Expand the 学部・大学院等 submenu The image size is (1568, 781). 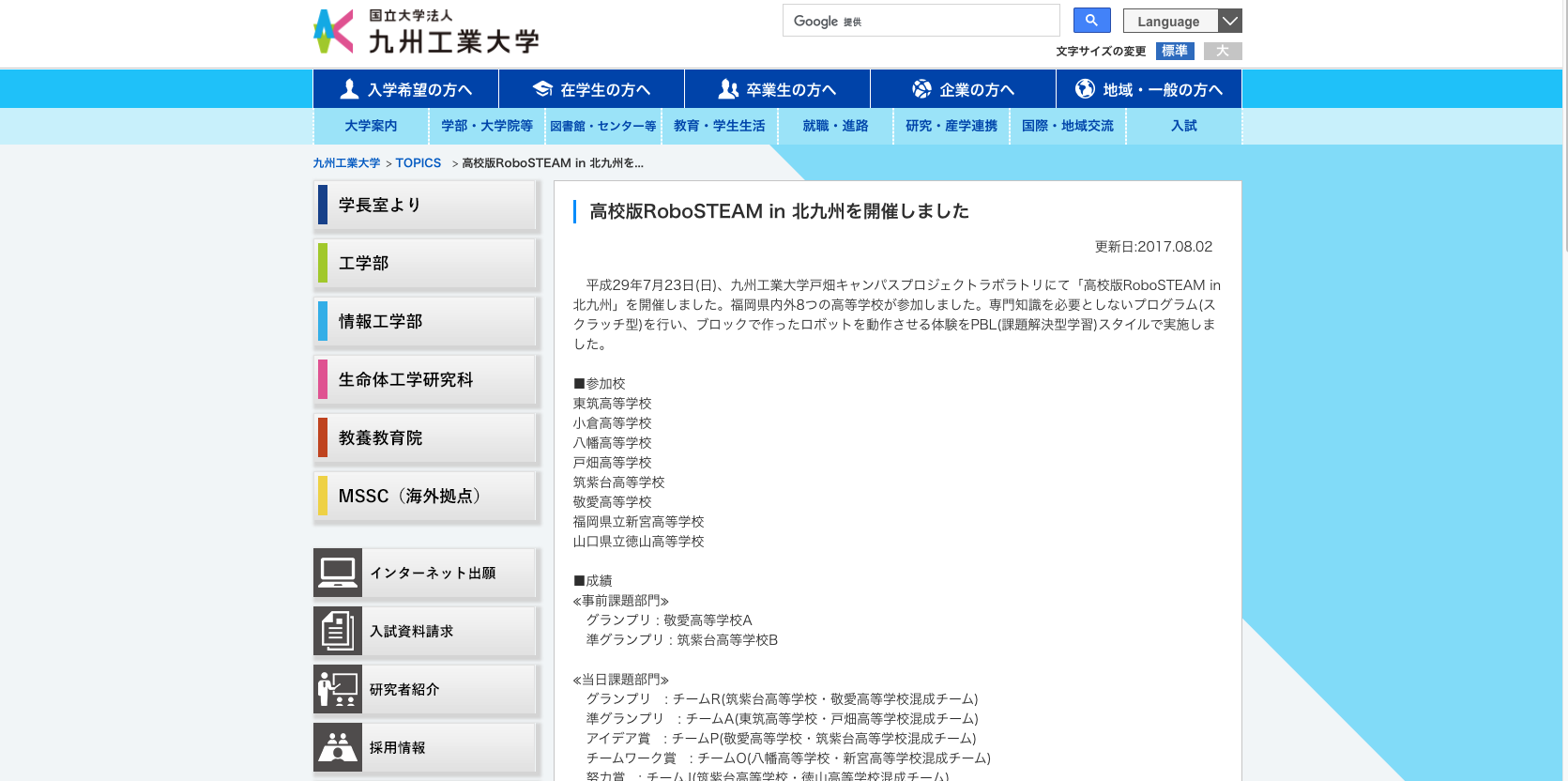(x=487, y=126)
